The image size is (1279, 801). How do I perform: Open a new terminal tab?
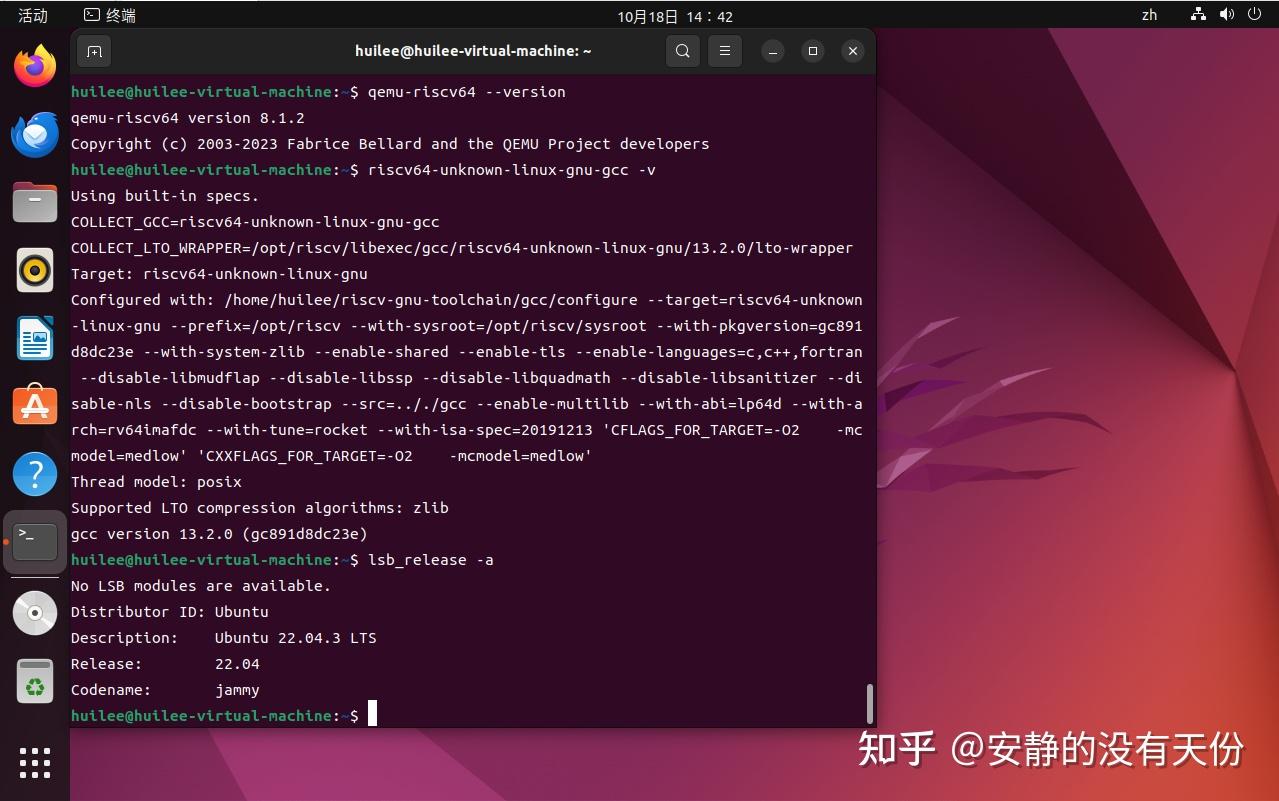(94, 51)
